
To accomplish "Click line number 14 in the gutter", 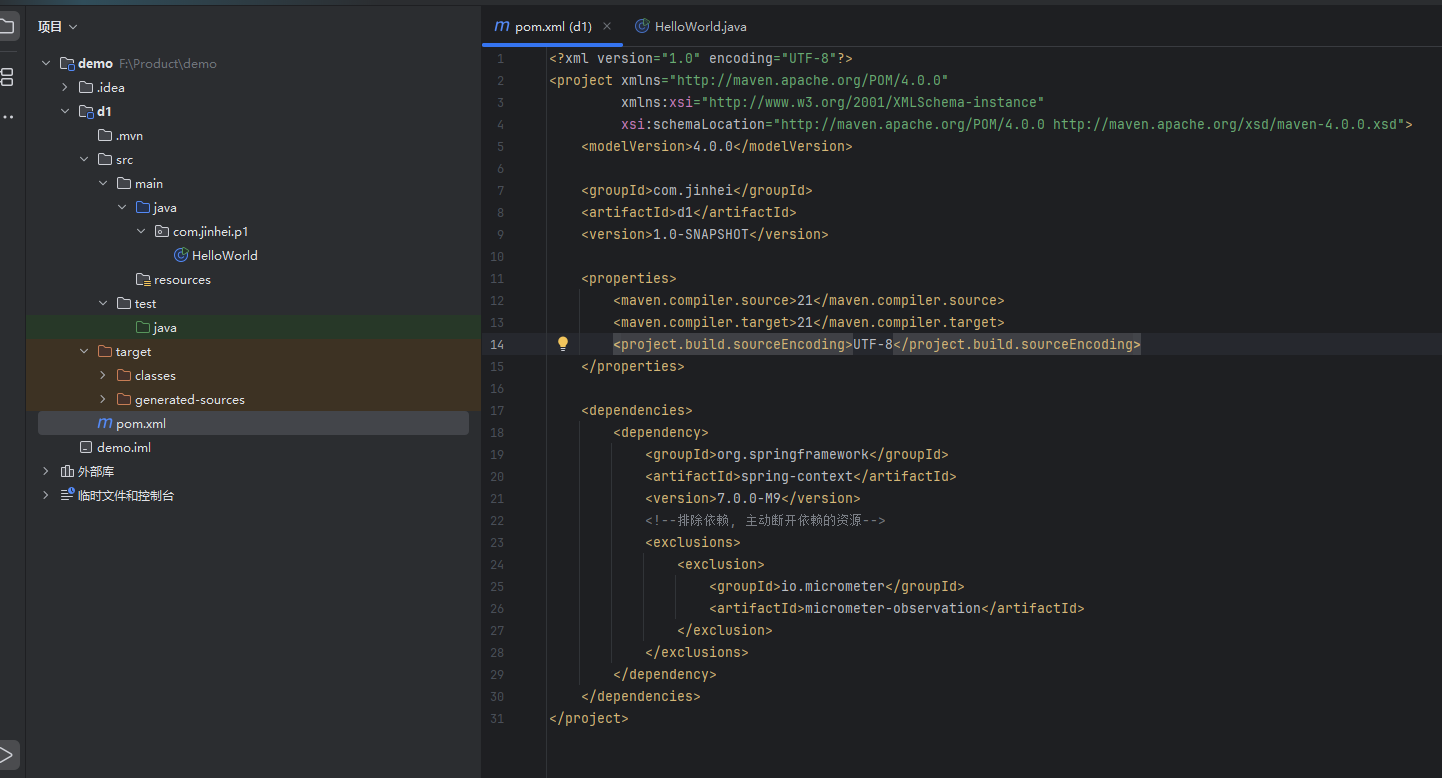I will tap(498, 344).
